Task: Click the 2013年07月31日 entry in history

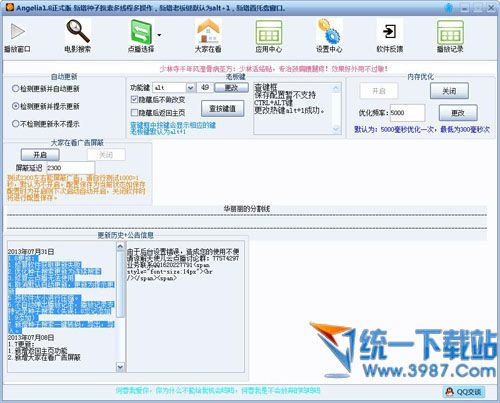Action: [x=31, y=252]
